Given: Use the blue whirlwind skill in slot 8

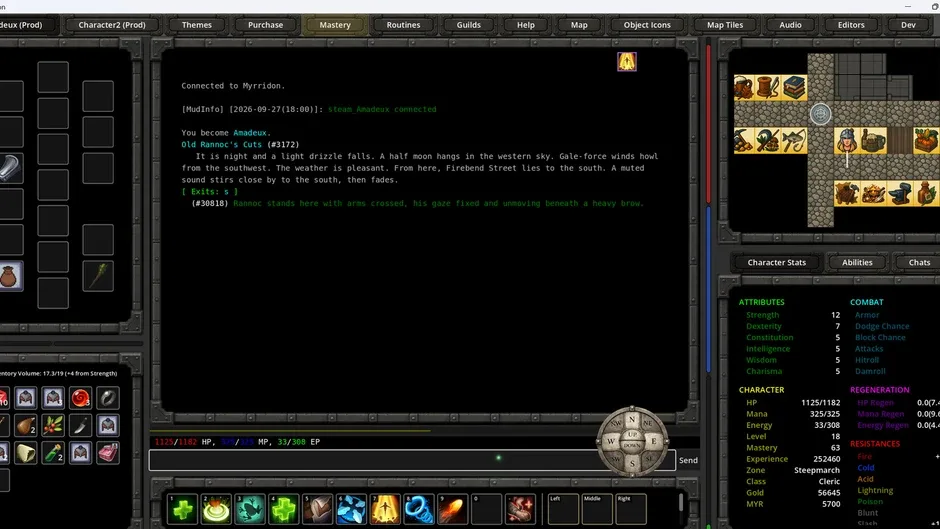Looking at the screenshot, I should click(x=418, y=509).
